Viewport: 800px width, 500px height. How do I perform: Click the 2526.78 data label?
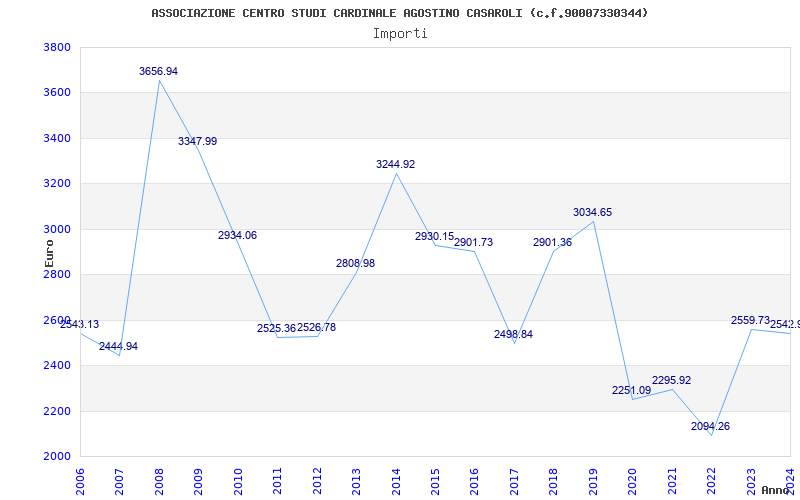[316, 328]
